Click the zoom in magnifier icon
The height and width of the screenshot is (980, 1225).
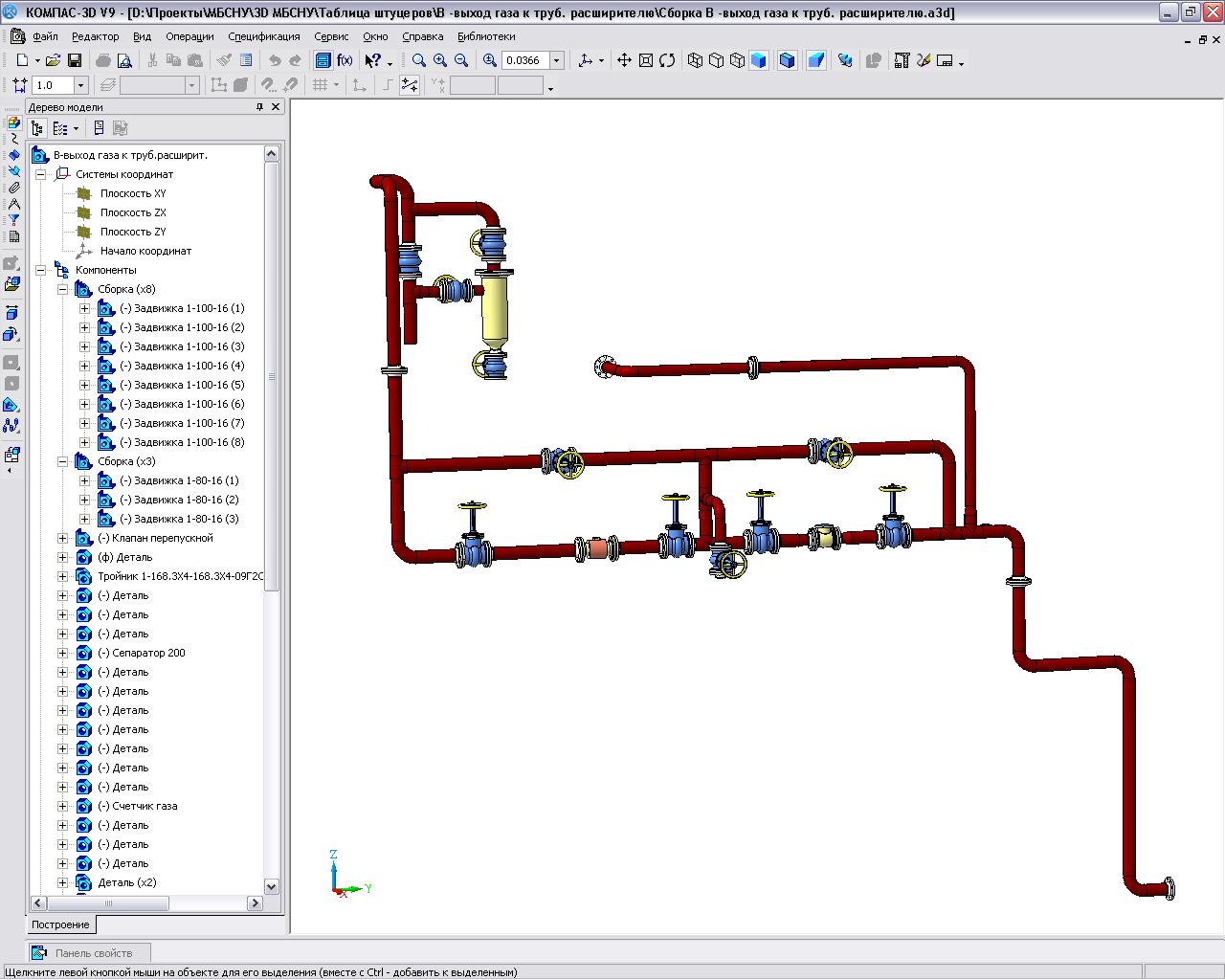click(440, 60)
